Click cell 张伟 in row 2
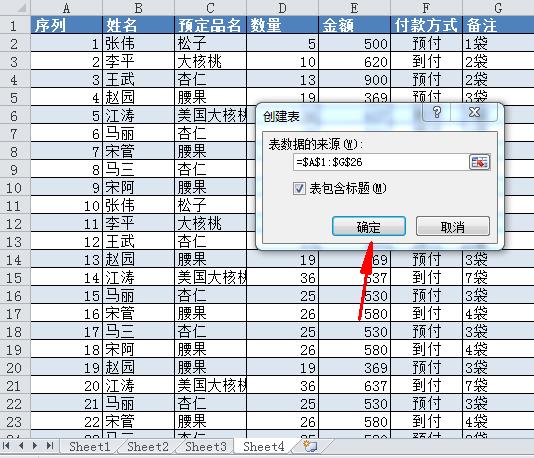This screenshot has width=534, height=458. click(138, 43)
